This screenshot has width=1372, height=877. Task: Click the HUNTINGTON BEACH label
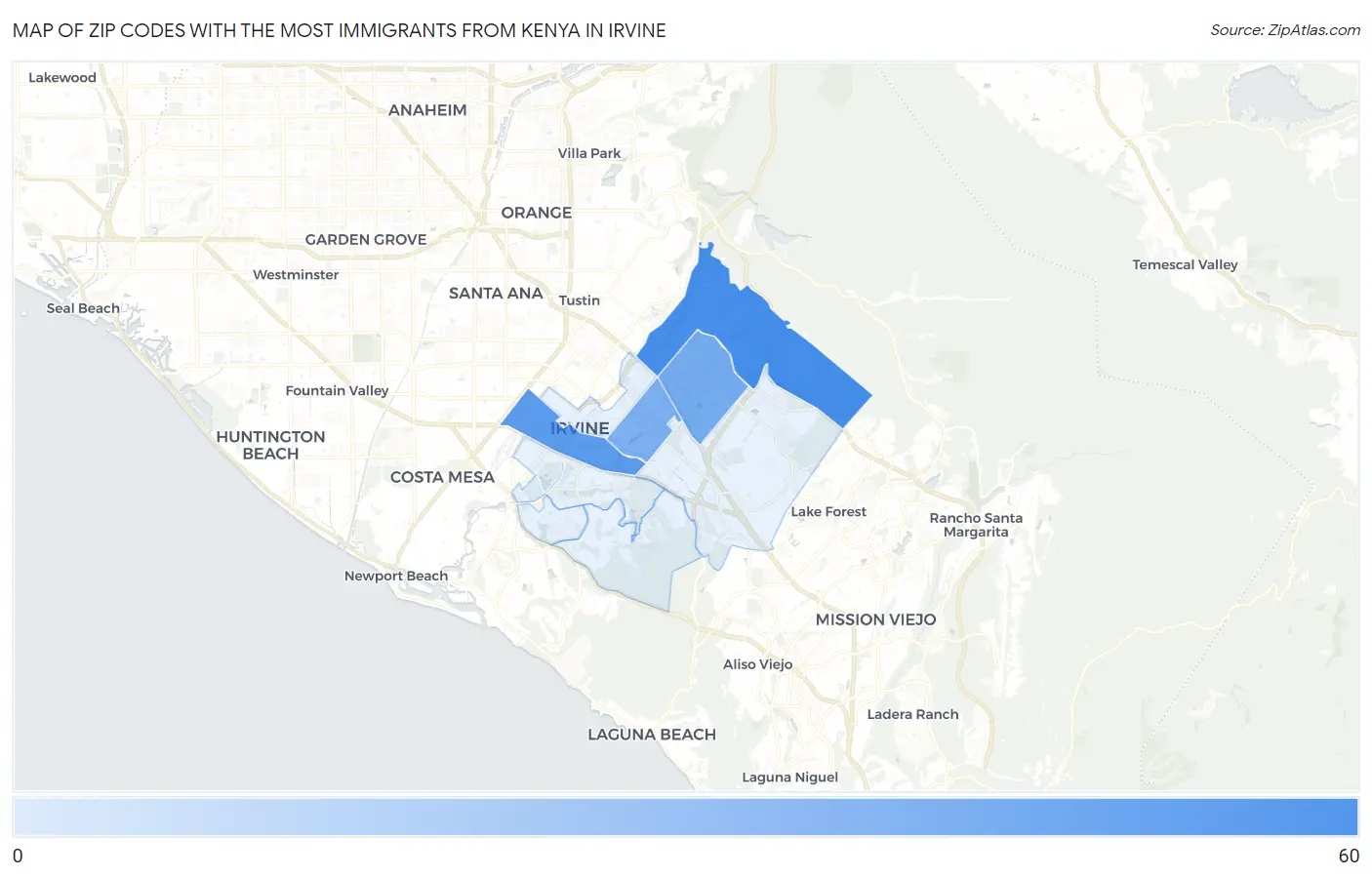tap(270, 445)
